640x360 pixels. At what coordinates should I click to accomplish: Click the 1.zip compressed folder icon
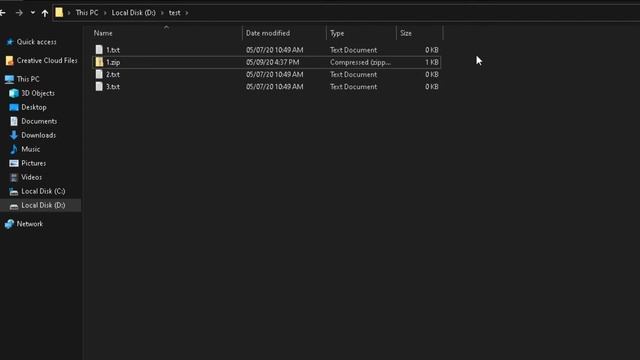(x=99, y=62)
